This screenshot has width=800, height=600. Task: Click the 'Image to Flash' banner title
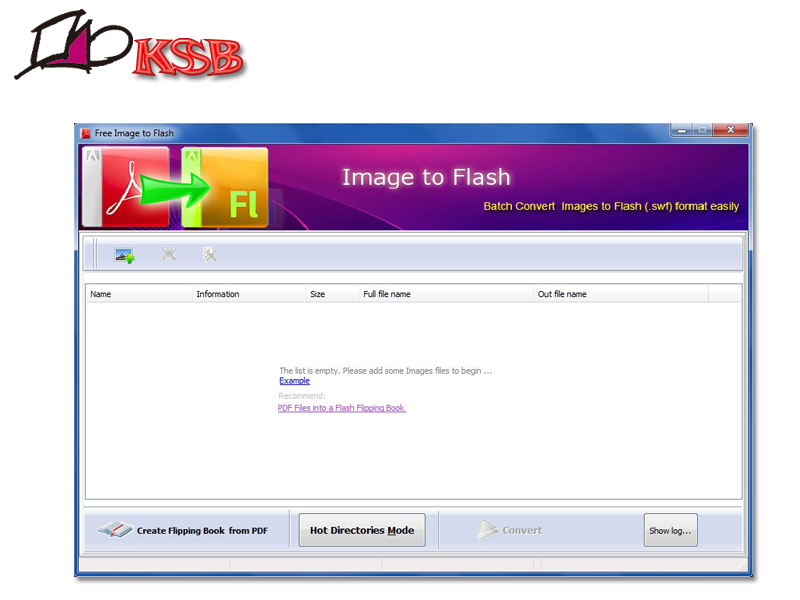[426, 177]
